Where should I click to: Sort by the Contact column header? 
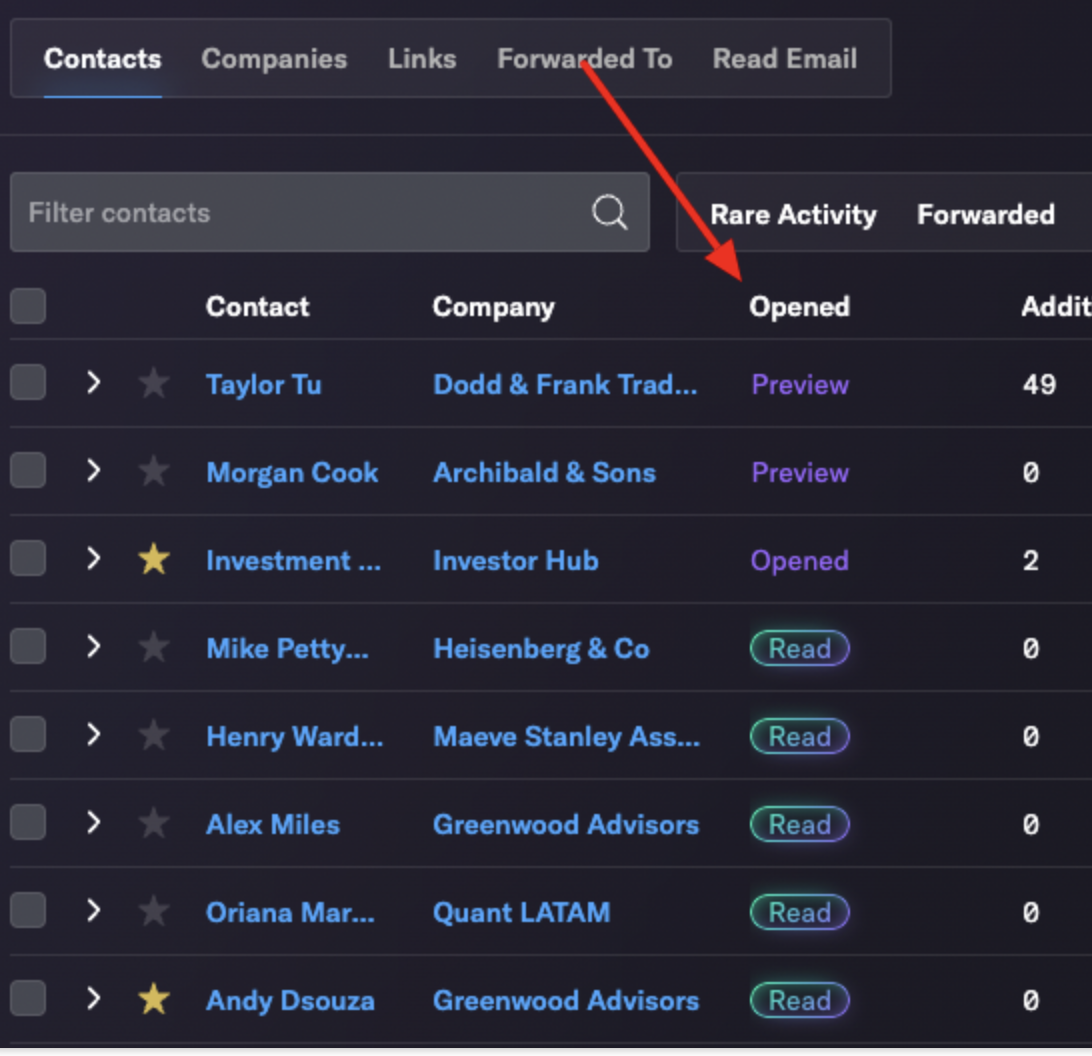click(258, 306)
